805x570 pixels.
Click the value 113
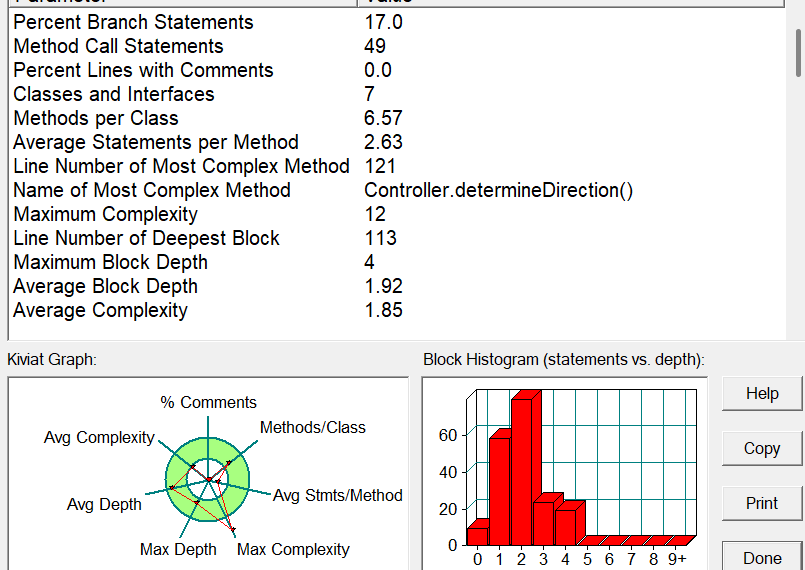pos(380,238)
